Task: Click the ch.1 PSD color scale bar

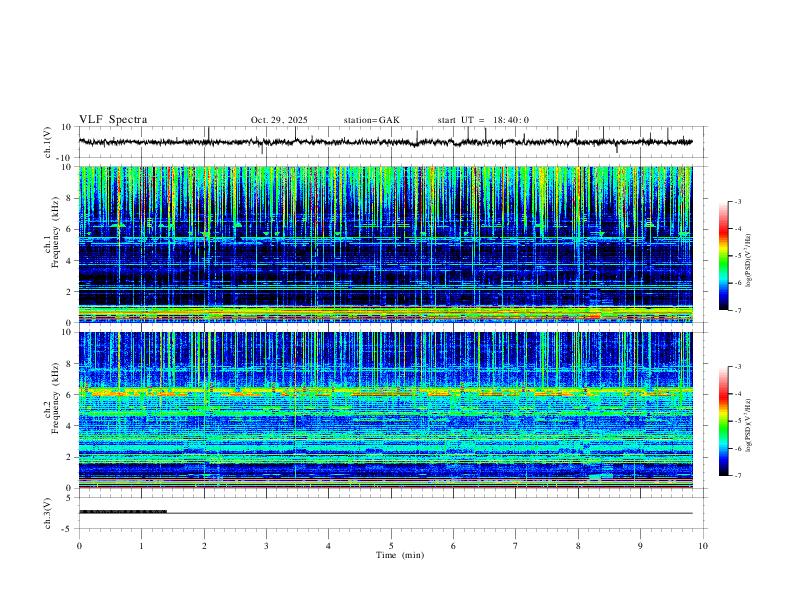Action: click(723, 256)
